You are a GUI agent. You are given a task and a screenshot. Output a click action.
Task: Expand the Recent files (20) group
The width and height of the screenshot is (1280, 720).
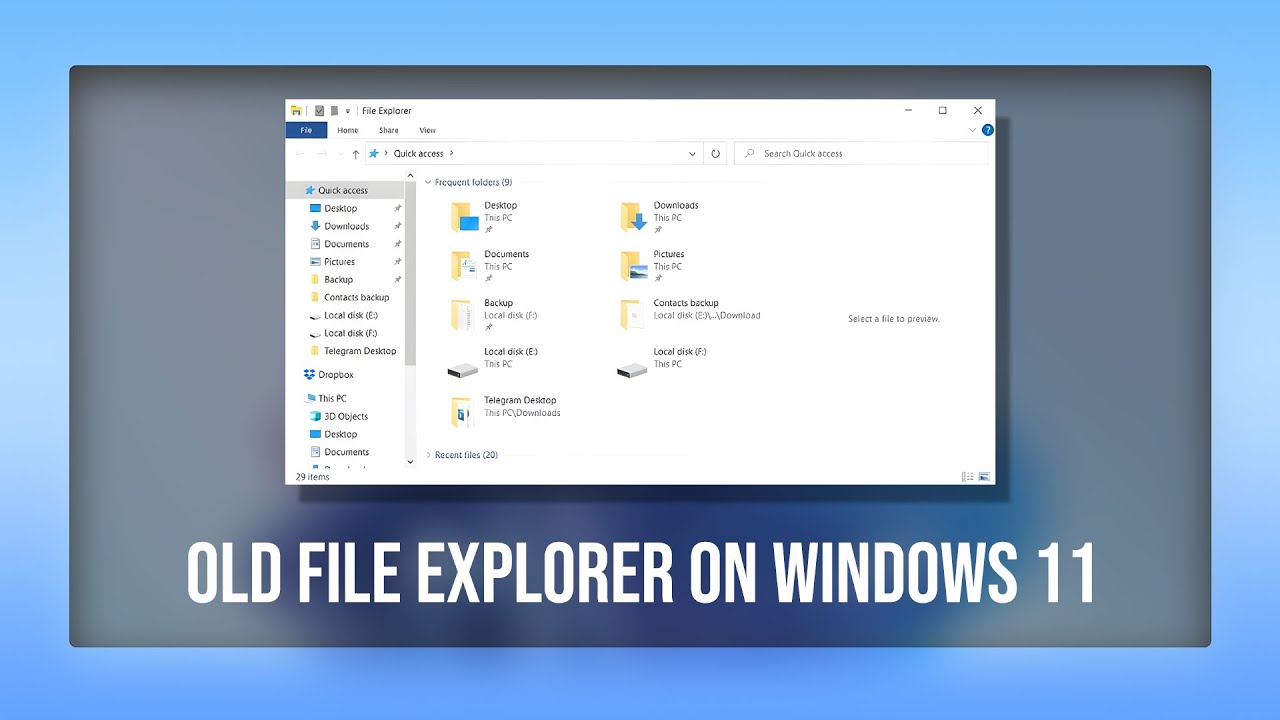point(429,455)
